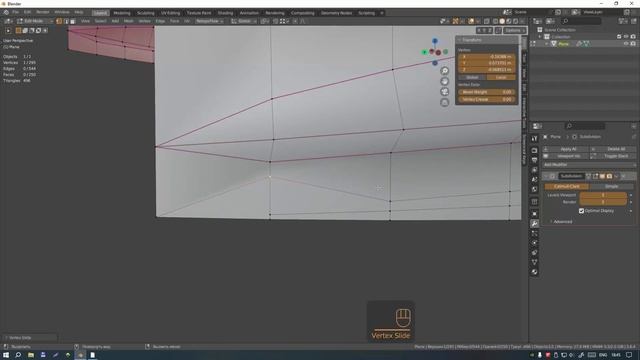Image resolution: width=640 pixels, height=360 pixels.
Task: Toggle overlays display button
Action: [471, 21]
